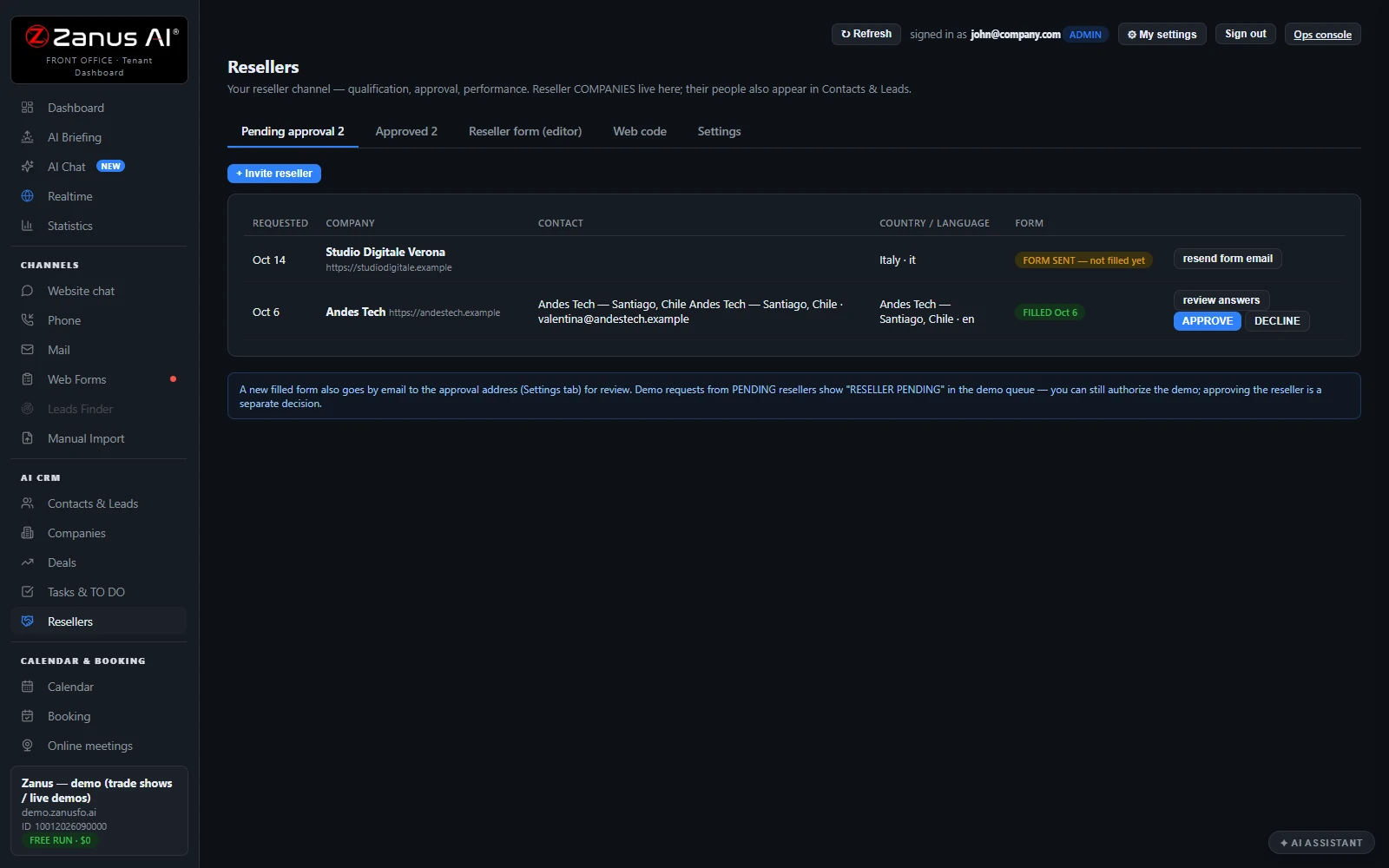This screenshot has width=1389, height=868.
Task: Click Tasks & TO DO checkbox icon
Action: [x=27, y=592]
